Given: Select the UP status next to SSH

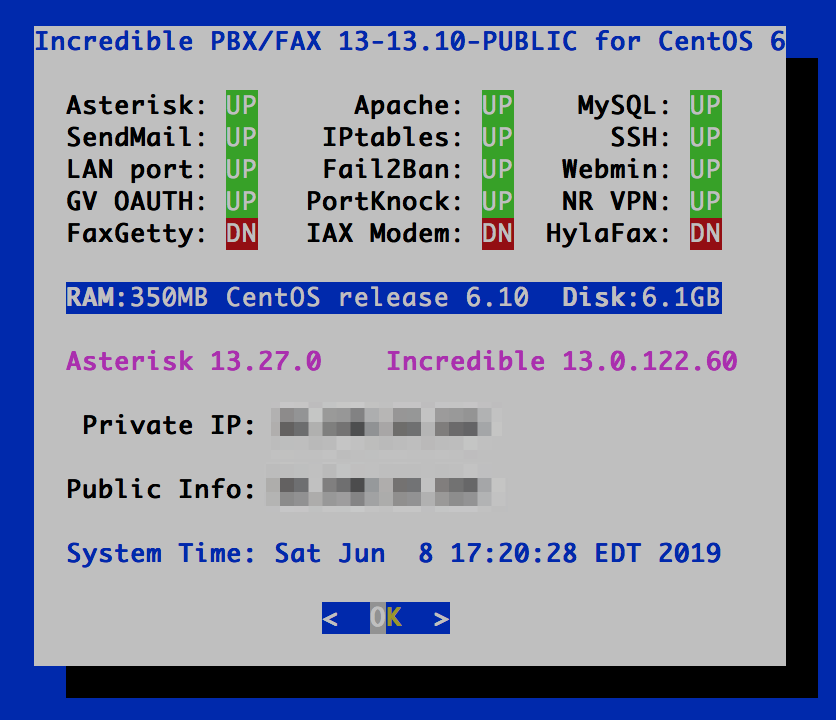Looking at the screenshot, I should coord(705,138).
